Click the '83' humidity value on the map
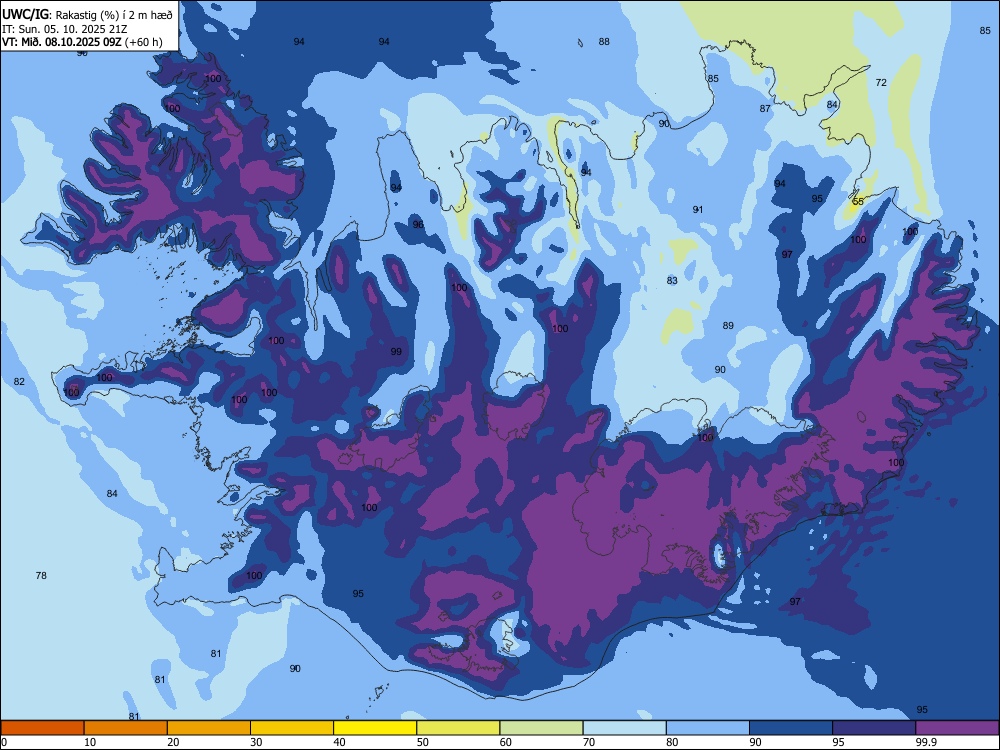 tap(672, 281)
